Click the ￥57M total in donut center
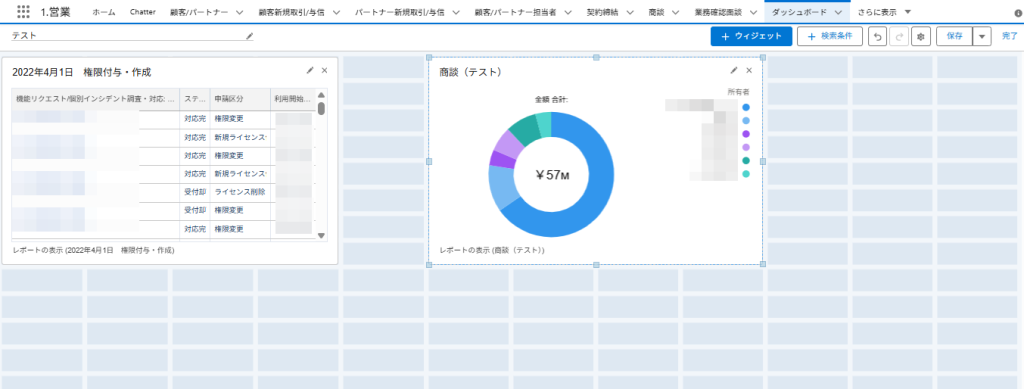 [x=552, y=175]
